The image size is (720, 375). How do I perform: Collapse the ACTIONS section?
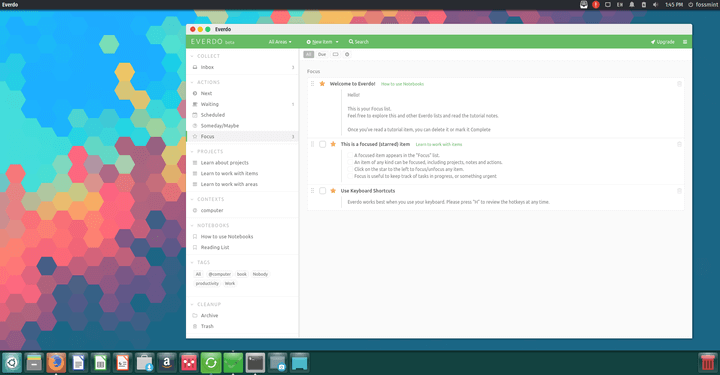192,82
